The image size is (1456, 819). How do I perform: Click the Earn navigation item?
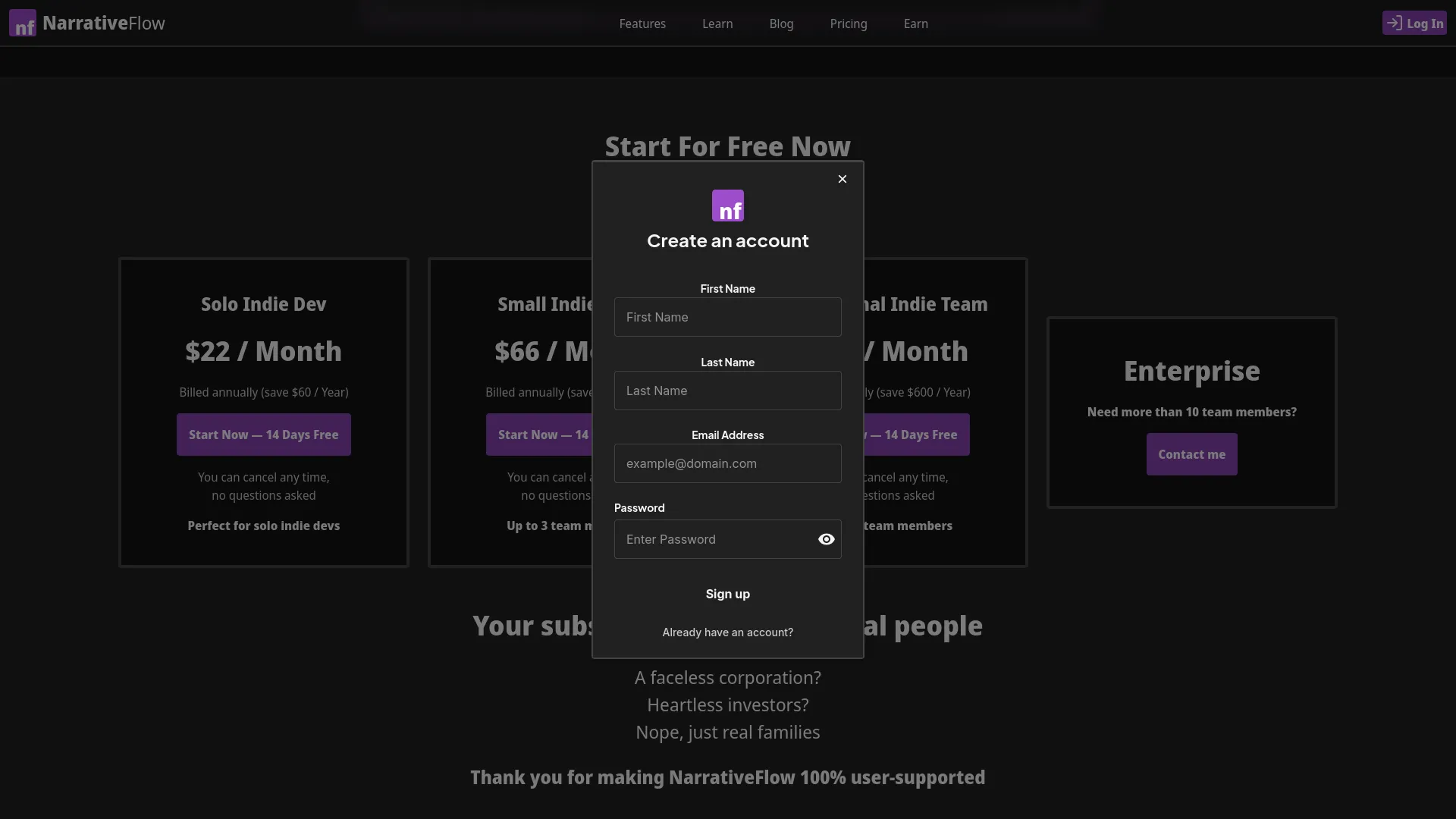915,24
